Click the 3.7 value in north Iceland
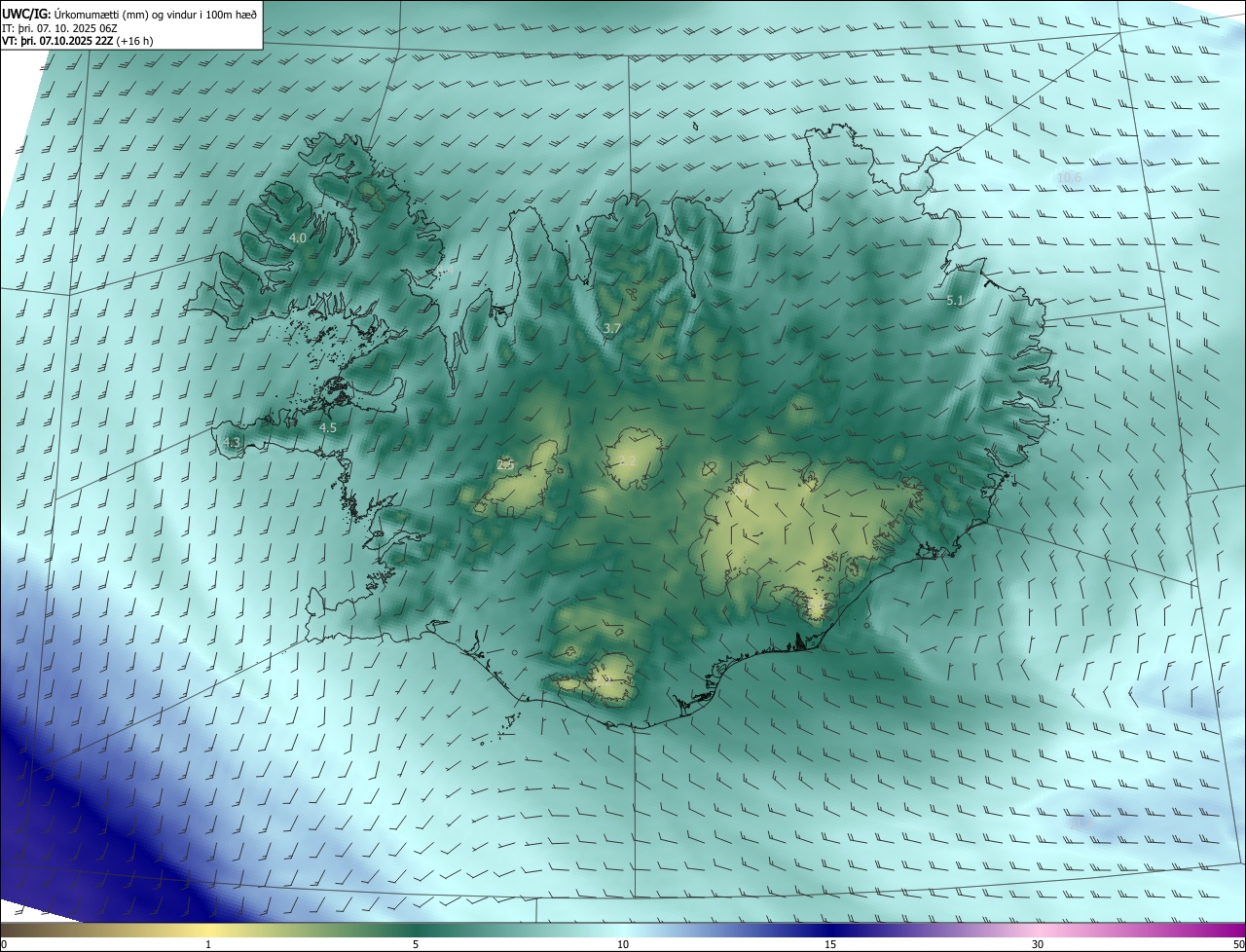Viewport: 1246px width, 952px height. (x=611, y=329)
